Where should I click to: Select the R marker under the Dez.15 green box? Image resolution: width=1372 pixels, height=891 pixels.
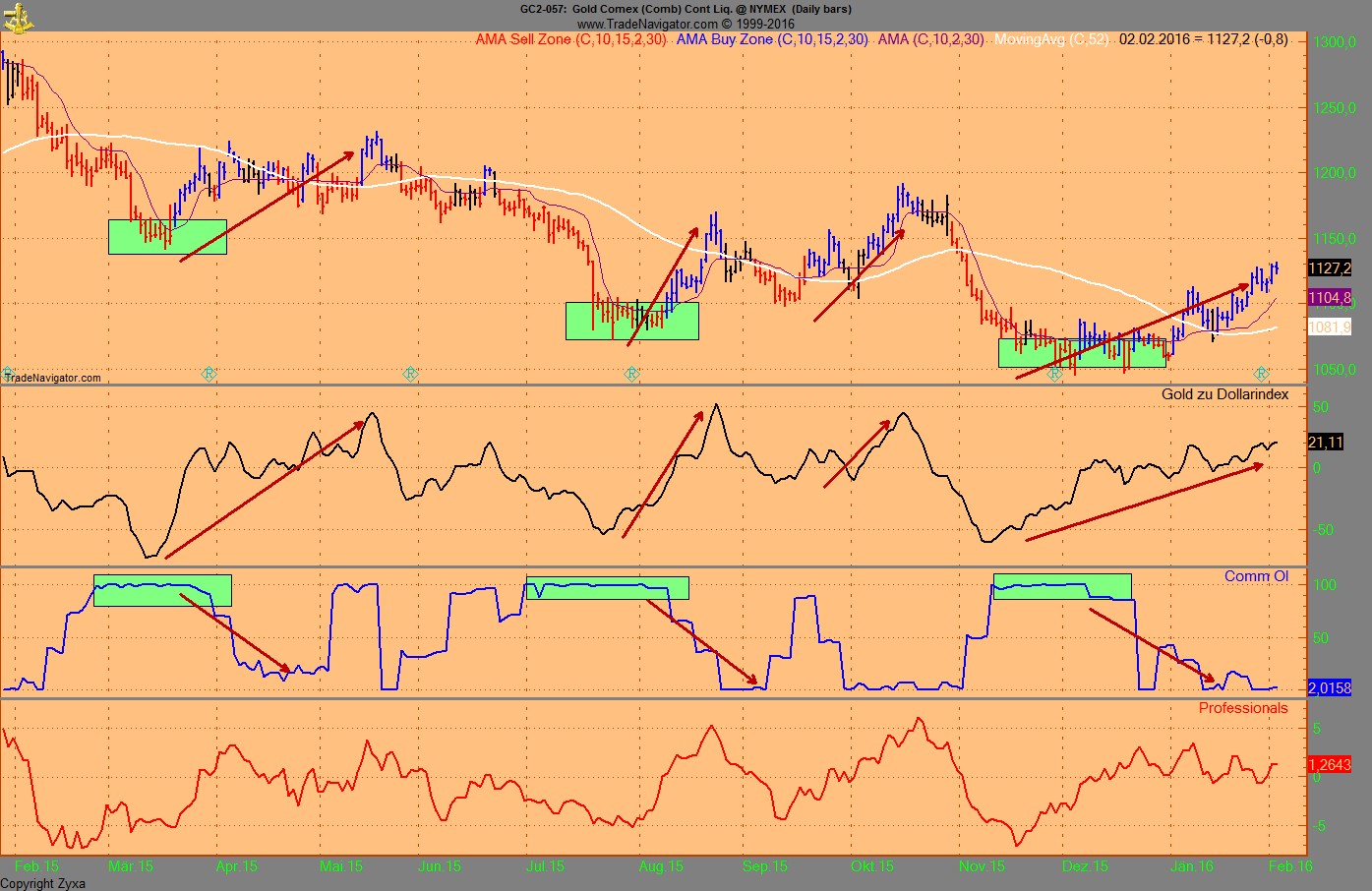[x=1054, y=374]
